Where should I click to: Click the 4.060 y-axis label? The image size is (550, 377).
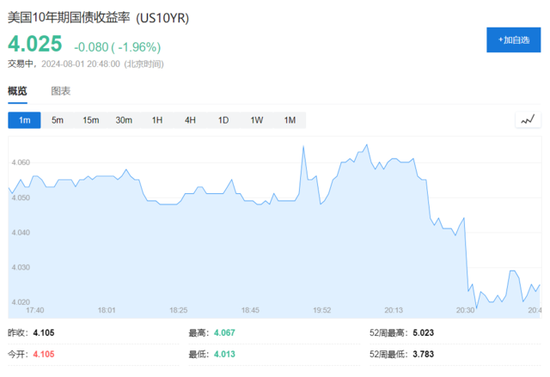tap(21, 162)
